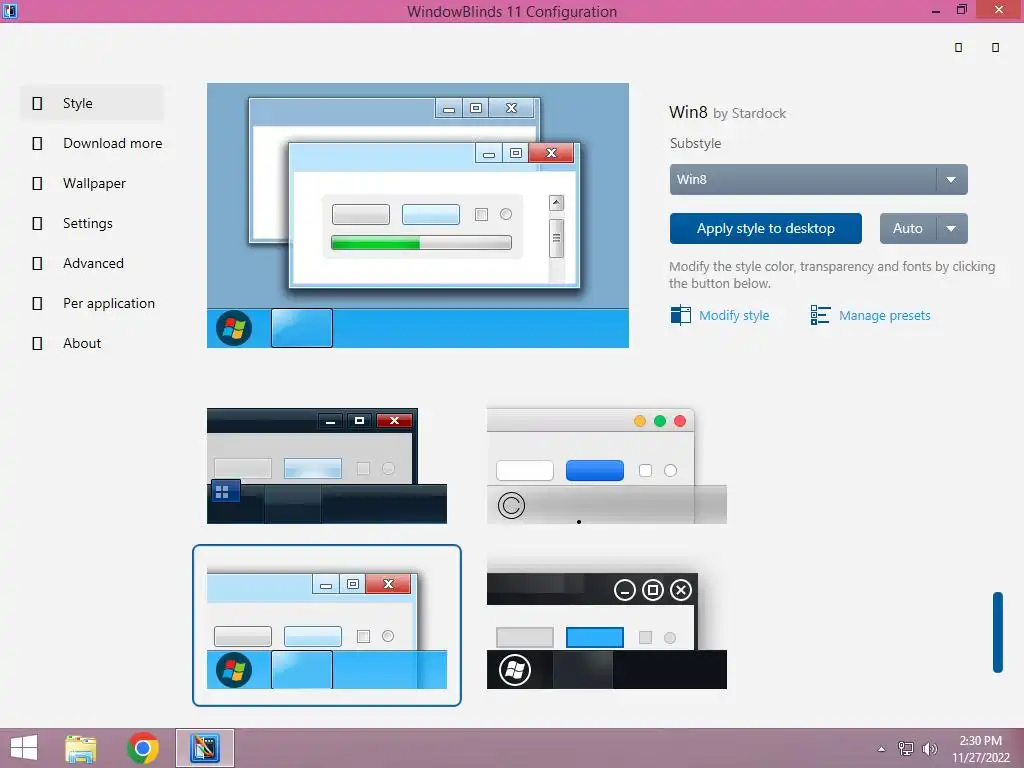Click the volume speaker tray icon
The image size is (1024, 768).
click(x=930, y=749)
